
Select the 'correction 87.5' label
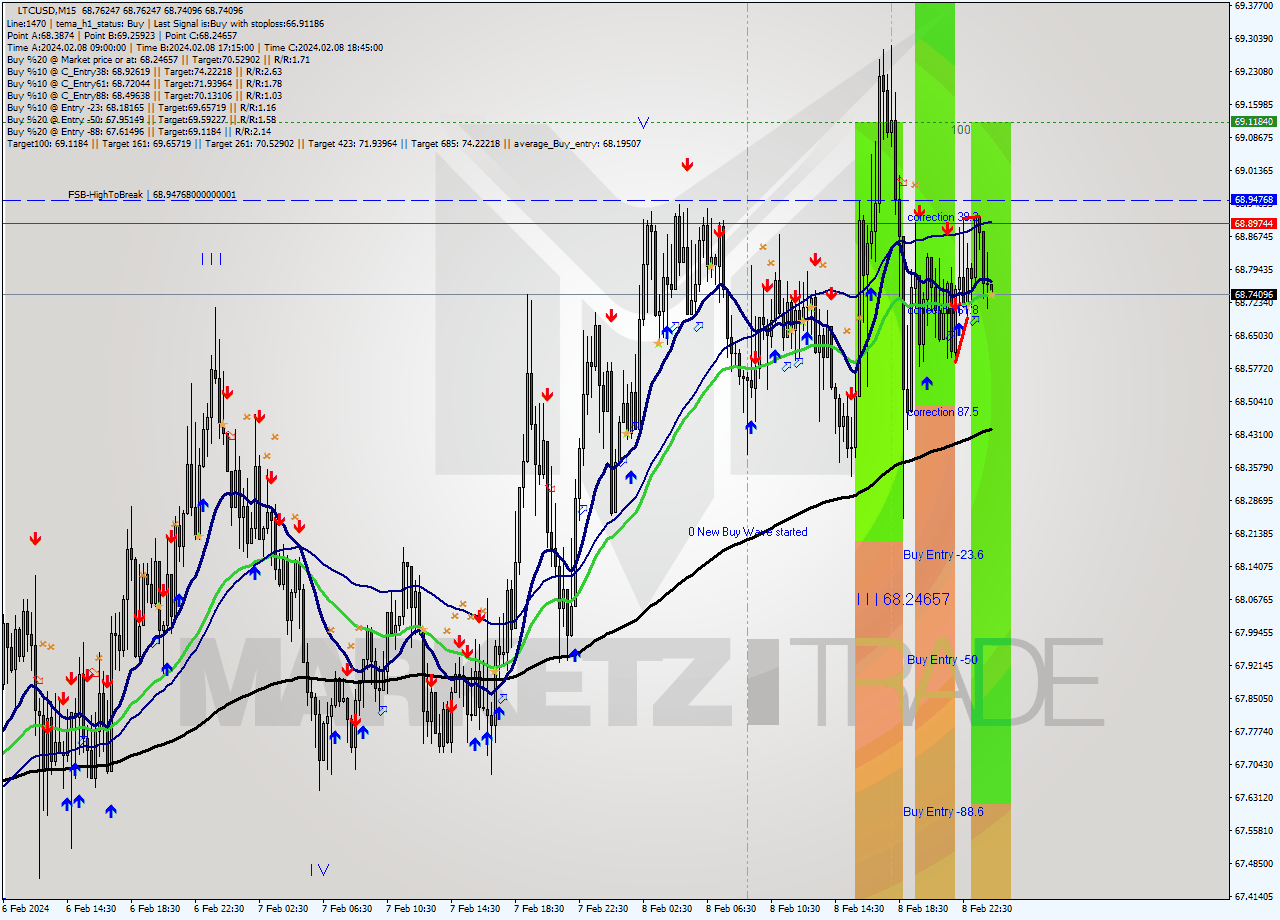coord(943,411)
